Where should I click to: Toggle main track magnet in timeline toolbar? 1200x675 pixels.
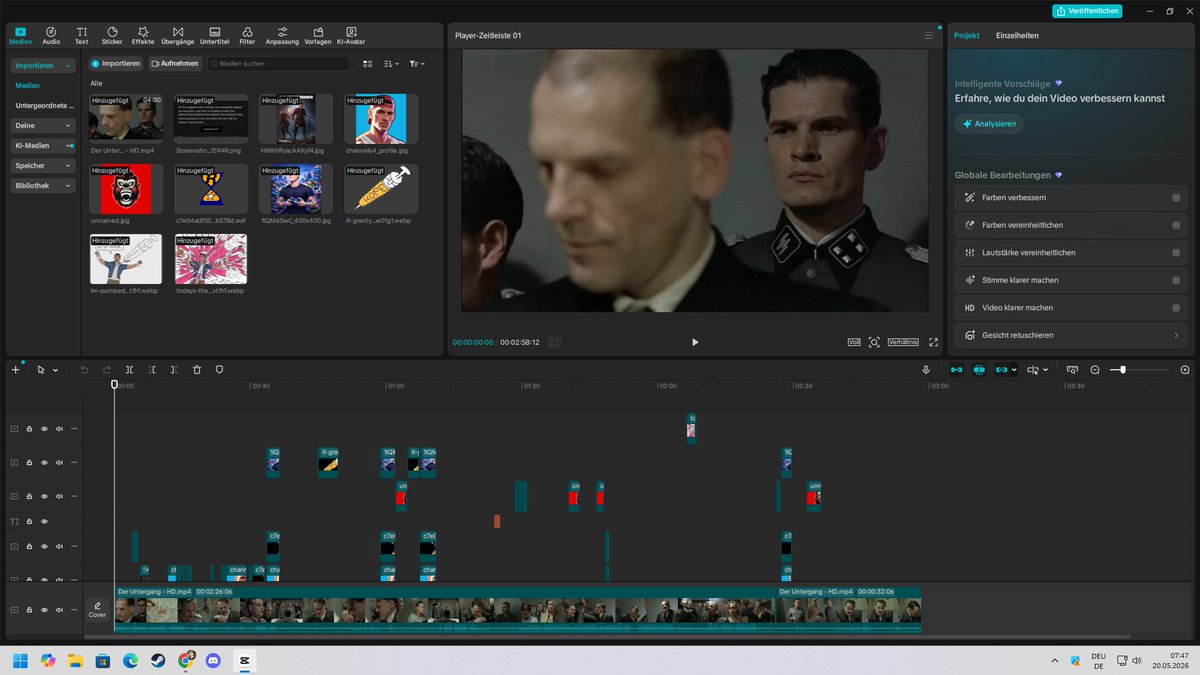click(956, 370)
